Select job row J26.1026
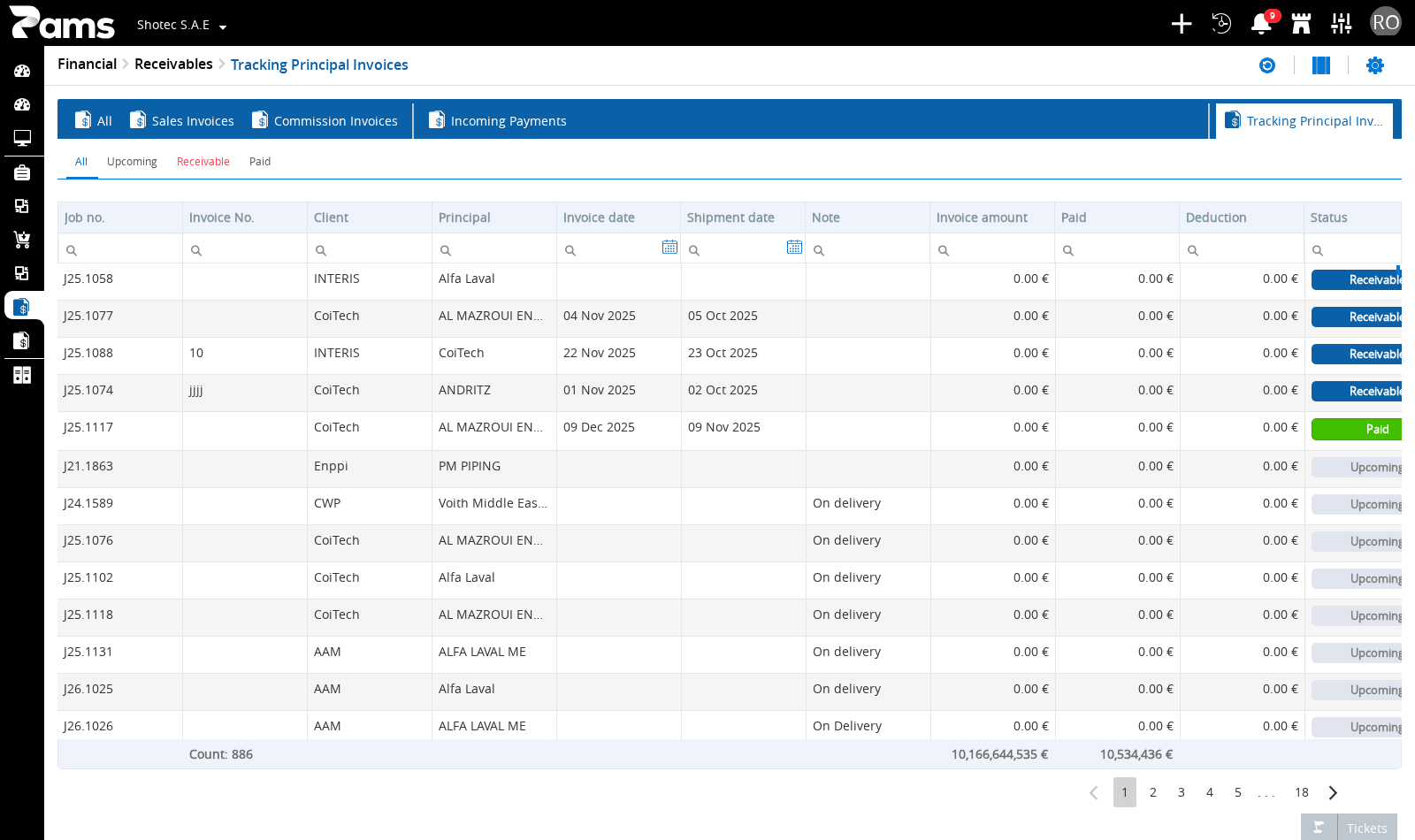The image size is (1415, 840). pyautogui.click(x=730, y=726)
